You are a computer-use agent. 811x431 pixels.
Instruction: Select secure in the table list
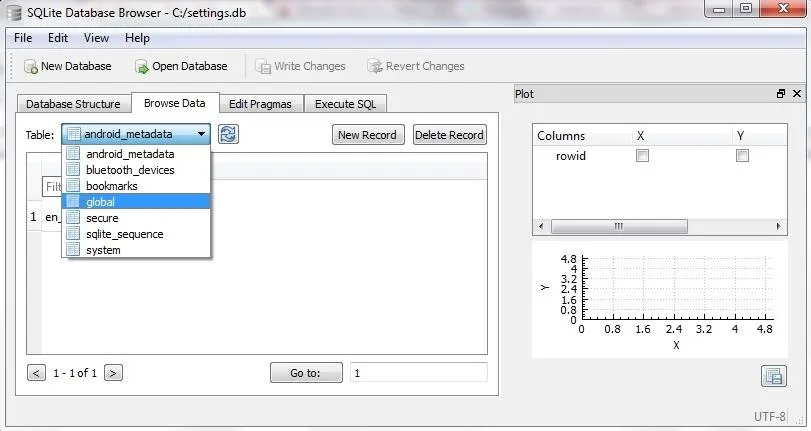tap(136, 218)
